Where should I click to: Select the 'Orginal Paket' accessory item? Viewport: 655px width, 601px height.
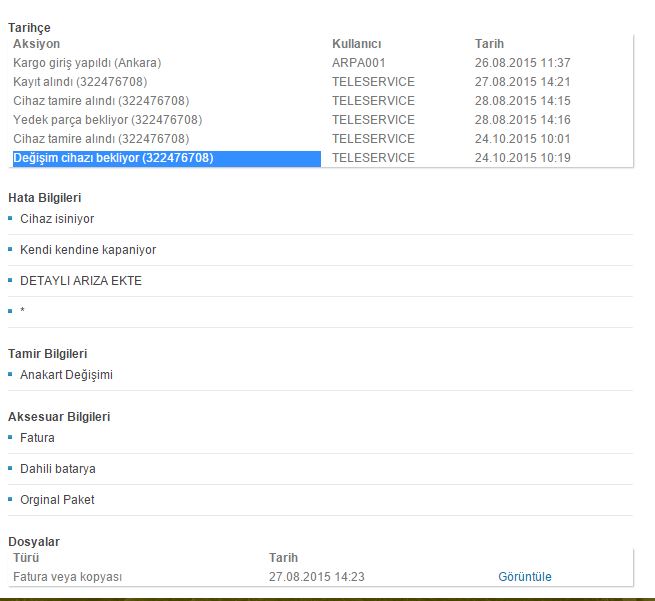(x=57, y=500)
